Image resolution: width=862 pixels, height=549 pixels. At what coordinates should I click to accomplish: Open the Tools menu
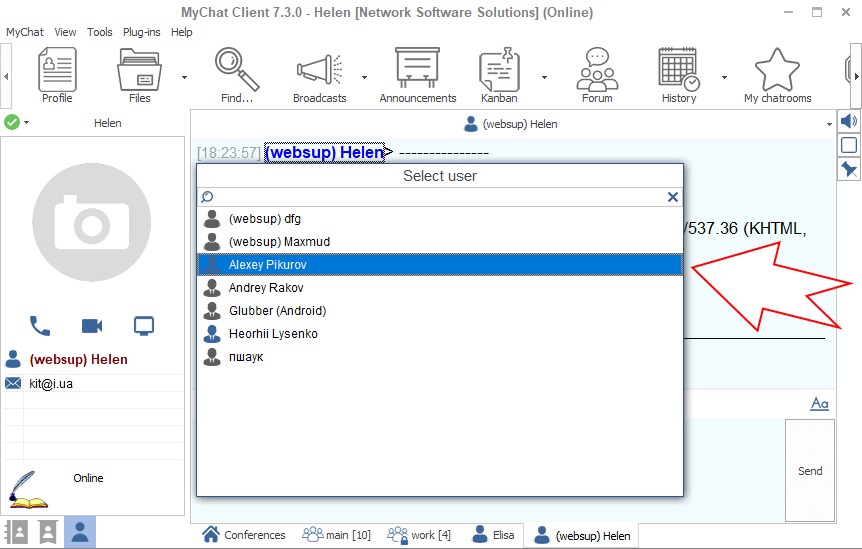click(x=100, y=32)
